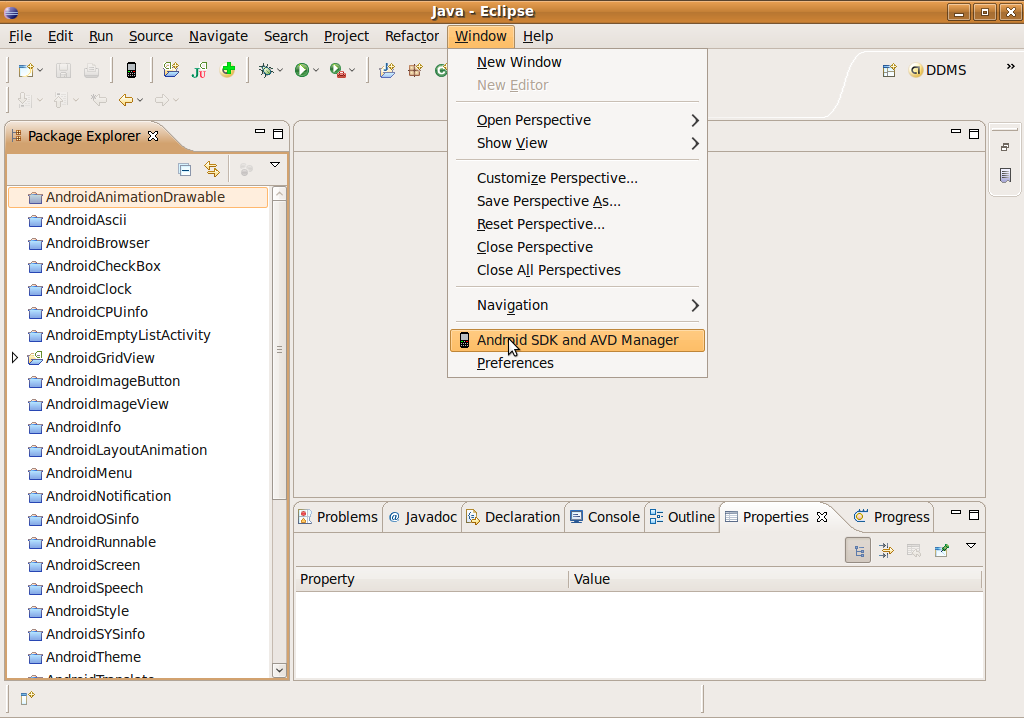Click the New Java Project icon
Image resolution: width=1024 pixels, height=718 pixels.
[387, 70]
